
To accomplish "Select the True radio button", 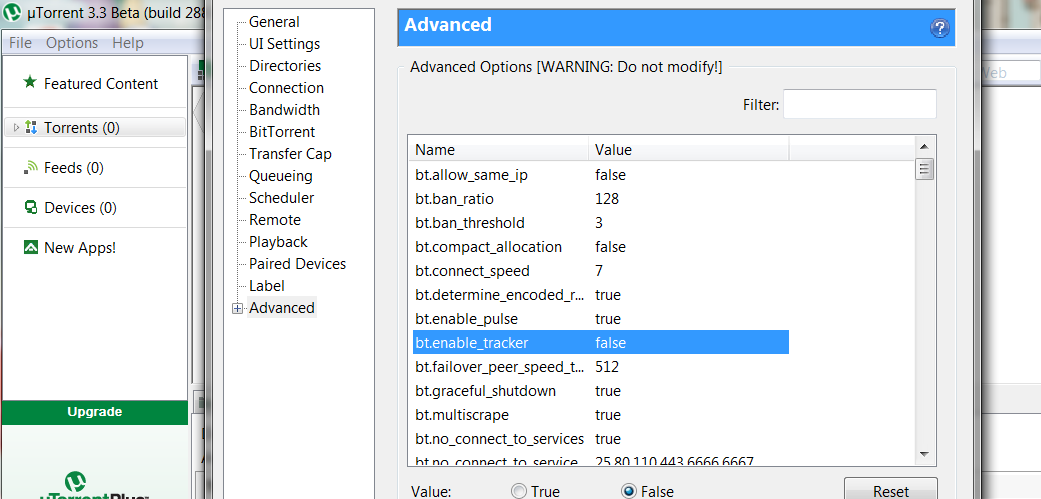I will click(519, 491).
